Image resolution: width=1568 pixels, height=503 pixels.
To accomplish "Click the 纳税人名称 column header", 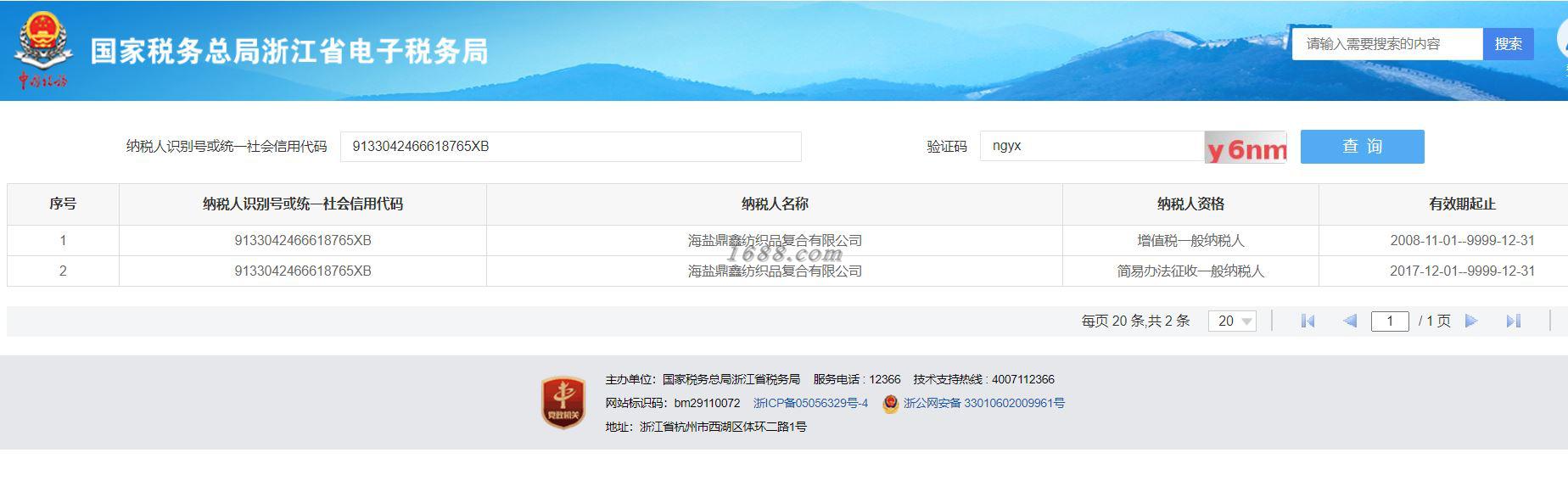I will (x=775, y=204).
